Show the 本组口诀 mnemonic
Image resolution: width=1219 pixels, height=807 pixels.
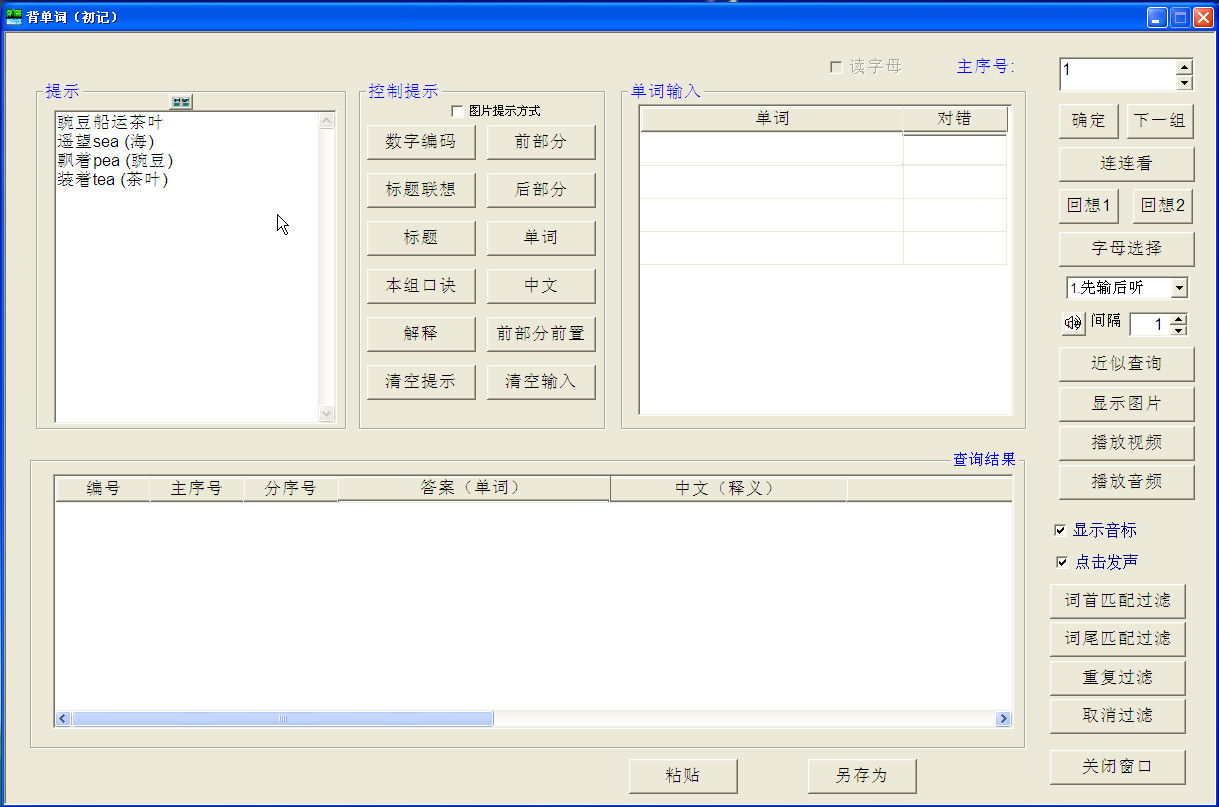[421, 286]
